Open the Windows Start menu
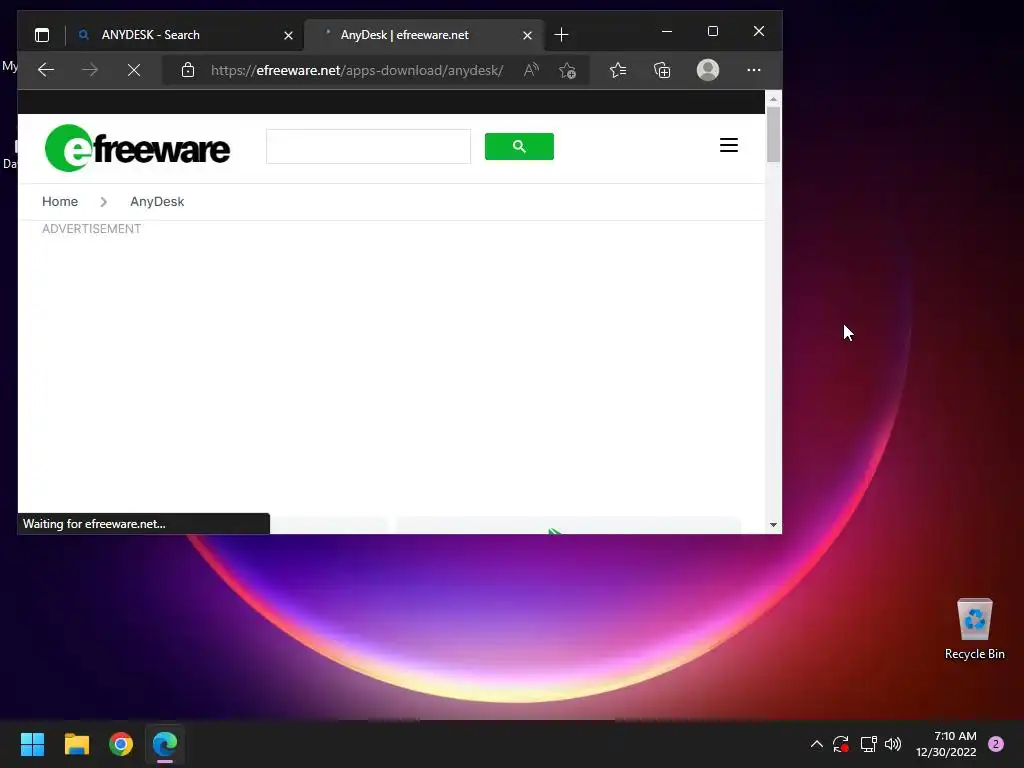This screenshot has width=1024, height=768. coord(32,744)
